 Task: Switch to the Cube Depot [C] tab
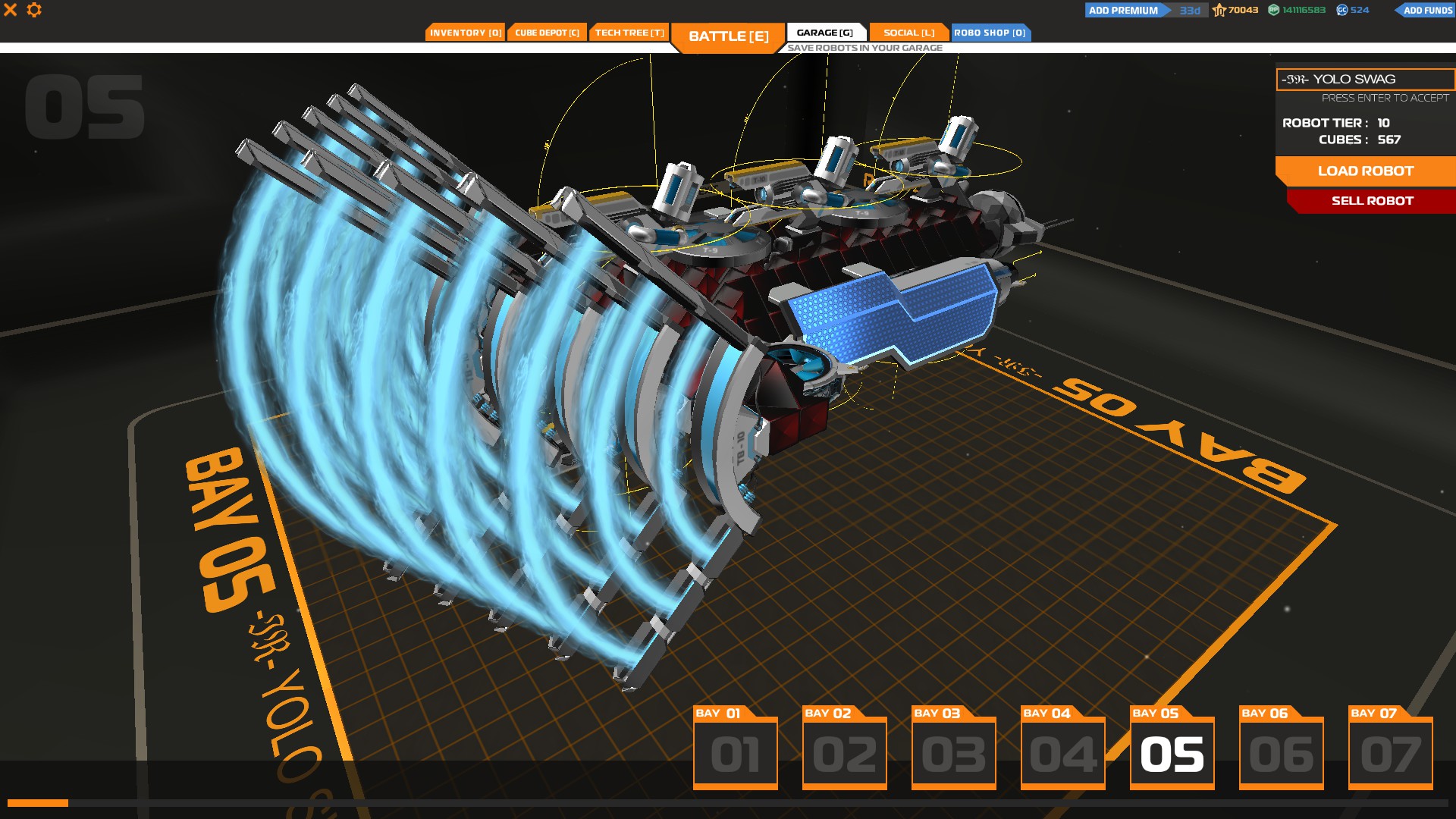click(x=547, y=33)
